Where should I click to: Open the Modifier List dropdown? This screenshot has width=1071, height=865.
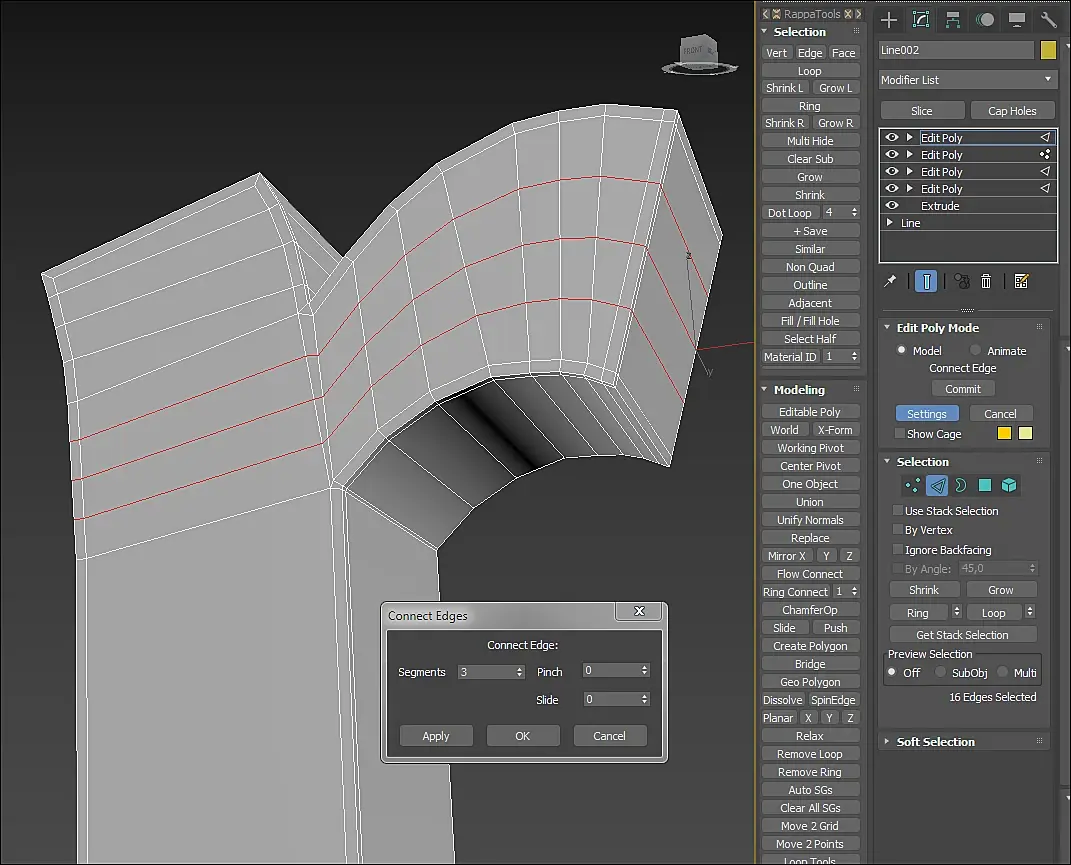click(967, 80)
